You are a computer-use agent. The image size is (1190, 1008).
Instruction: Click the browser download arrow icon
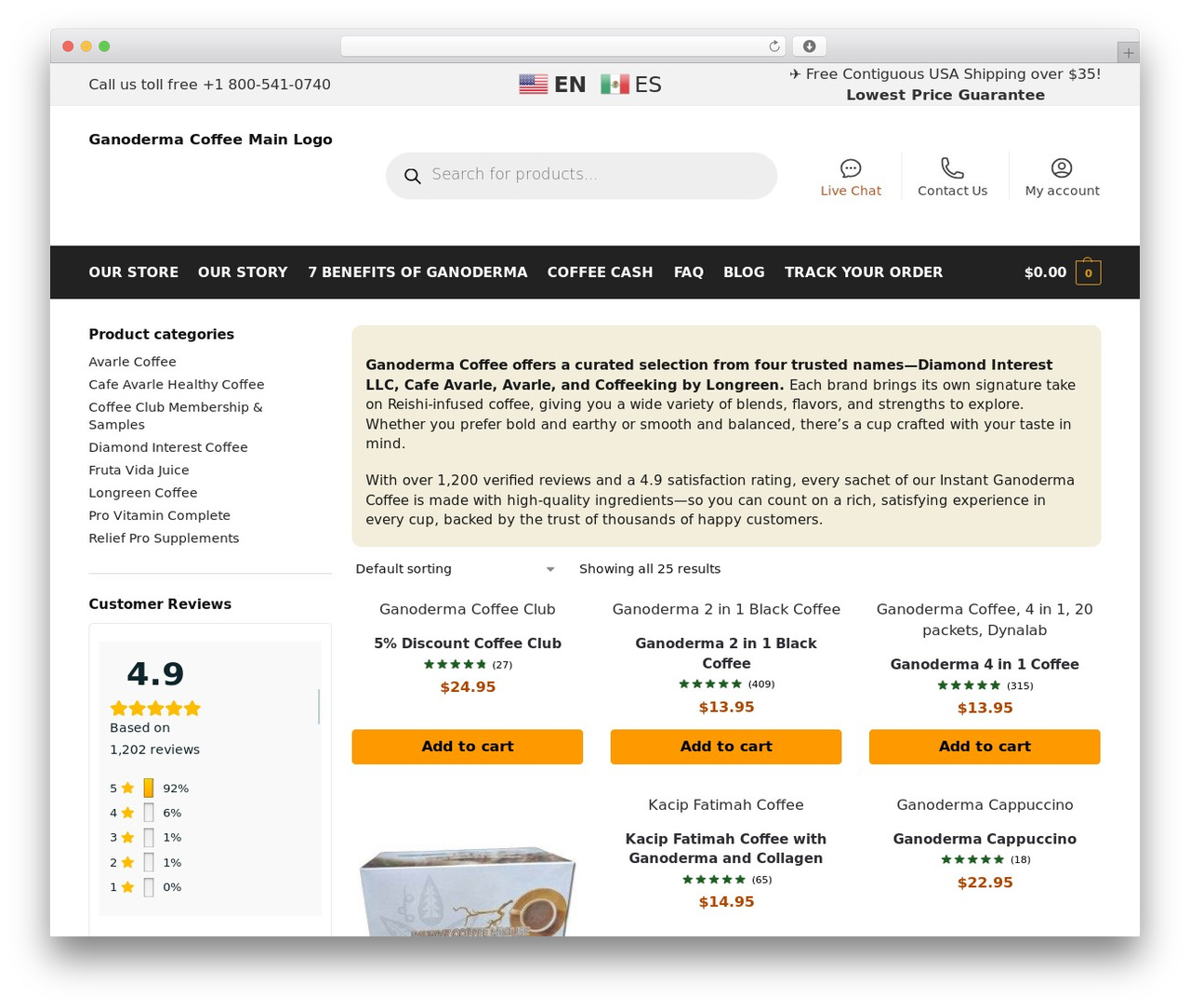tap(809, 46)
